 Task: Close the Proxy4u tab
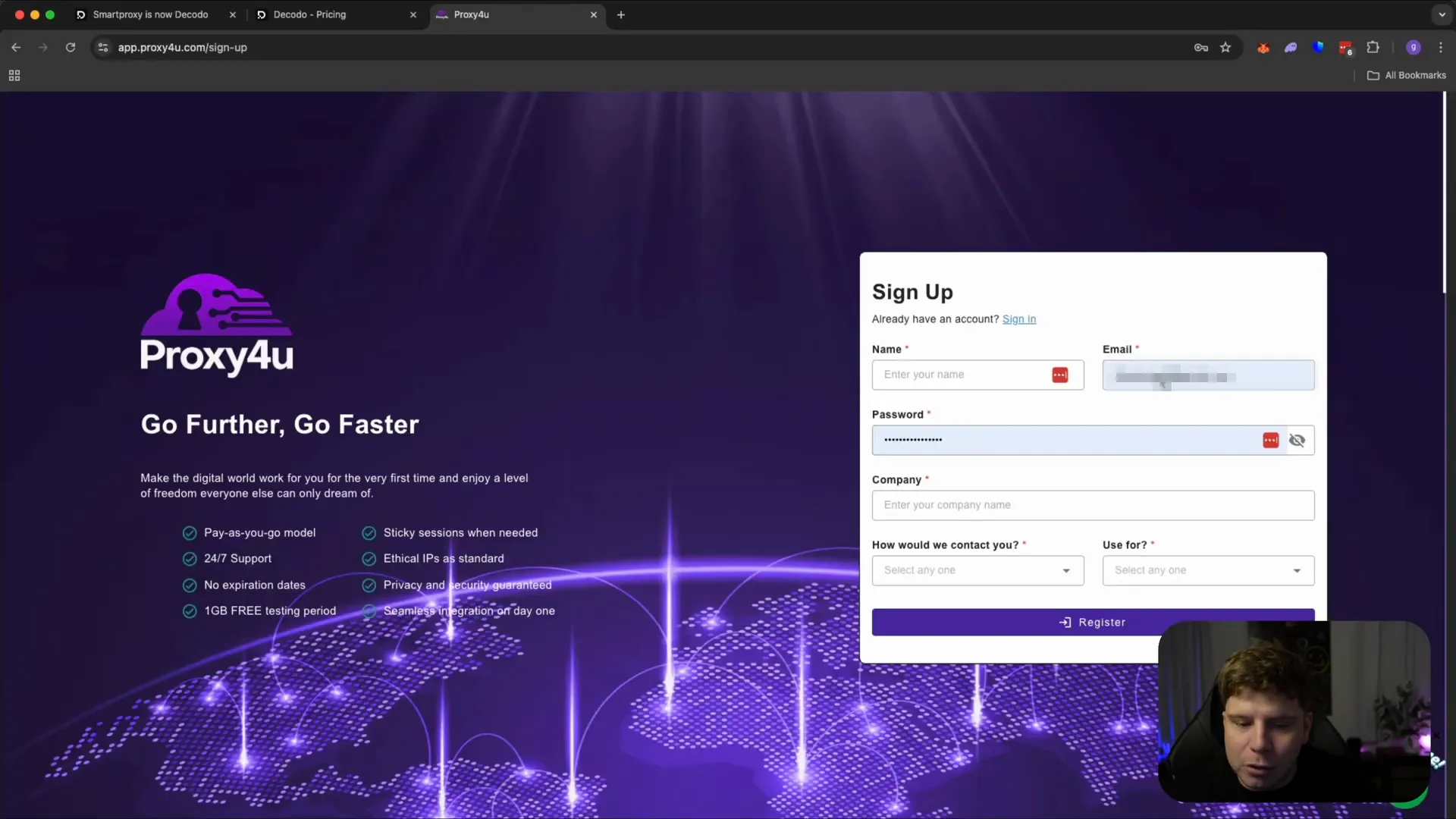coord(594,14)
